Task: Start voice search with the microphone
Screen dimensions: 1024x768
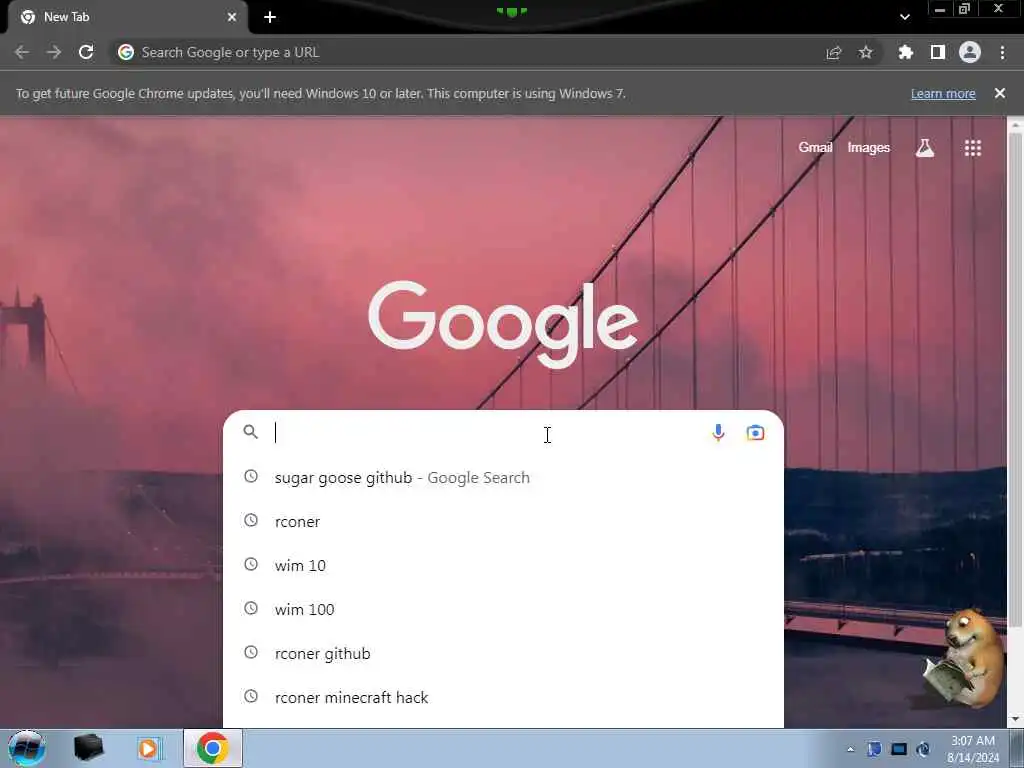Action: 718,432
